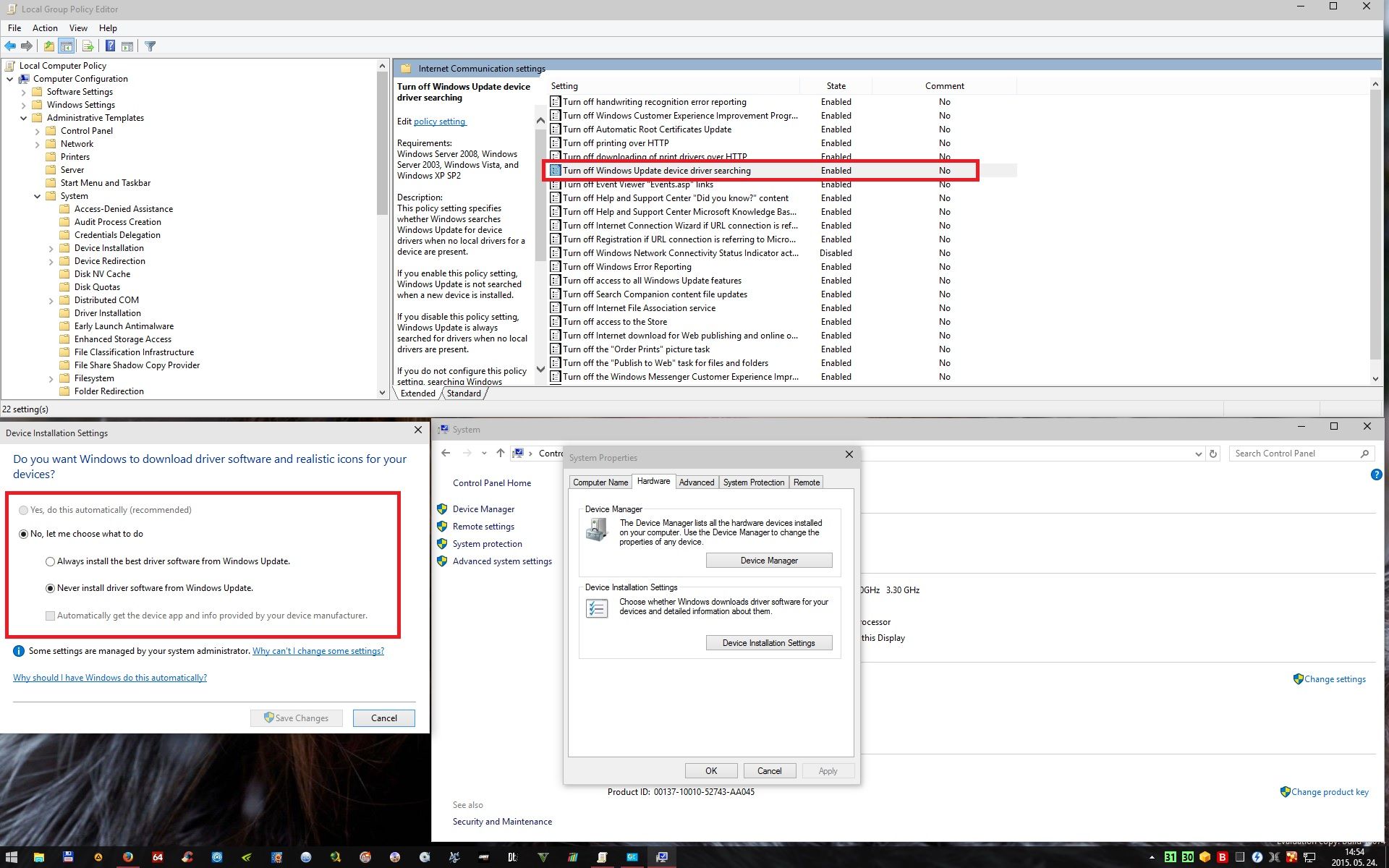Viewport: 1389px width, 868px height.
Task: Click the back arrow in System window navigation
Action: click(446, 454)
